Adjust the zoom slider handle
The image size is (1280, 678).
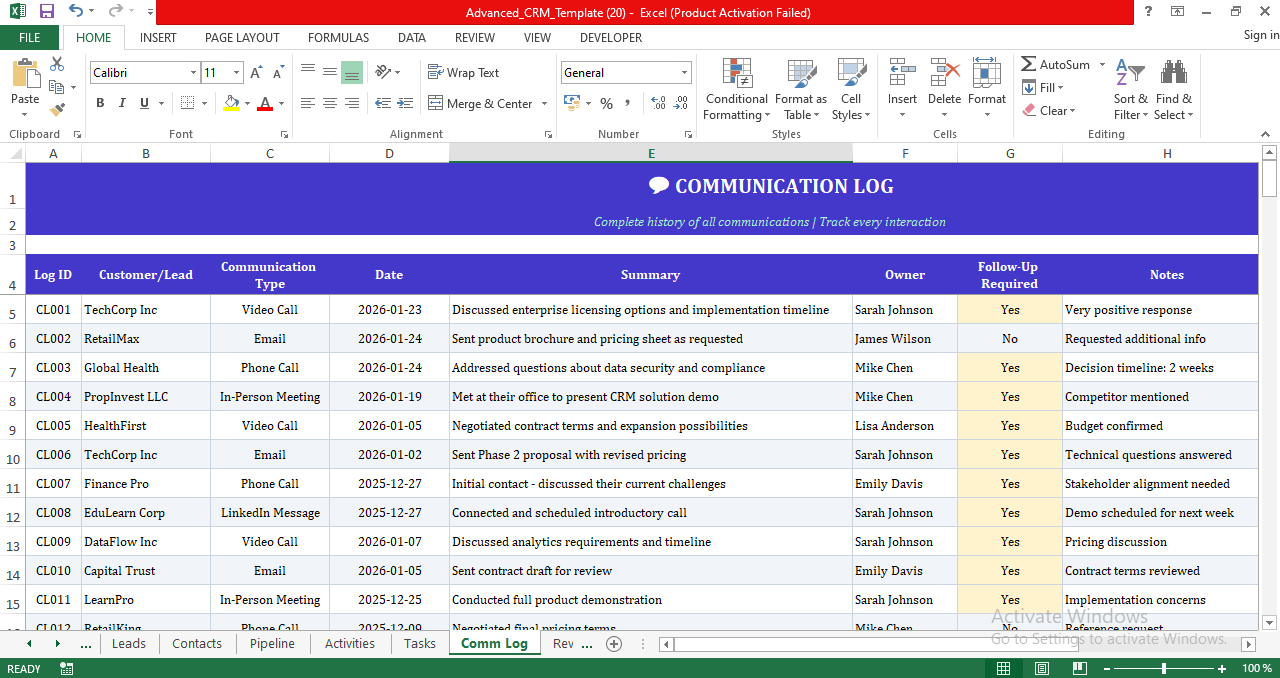pyautogui.click(x=1163, y=668)
